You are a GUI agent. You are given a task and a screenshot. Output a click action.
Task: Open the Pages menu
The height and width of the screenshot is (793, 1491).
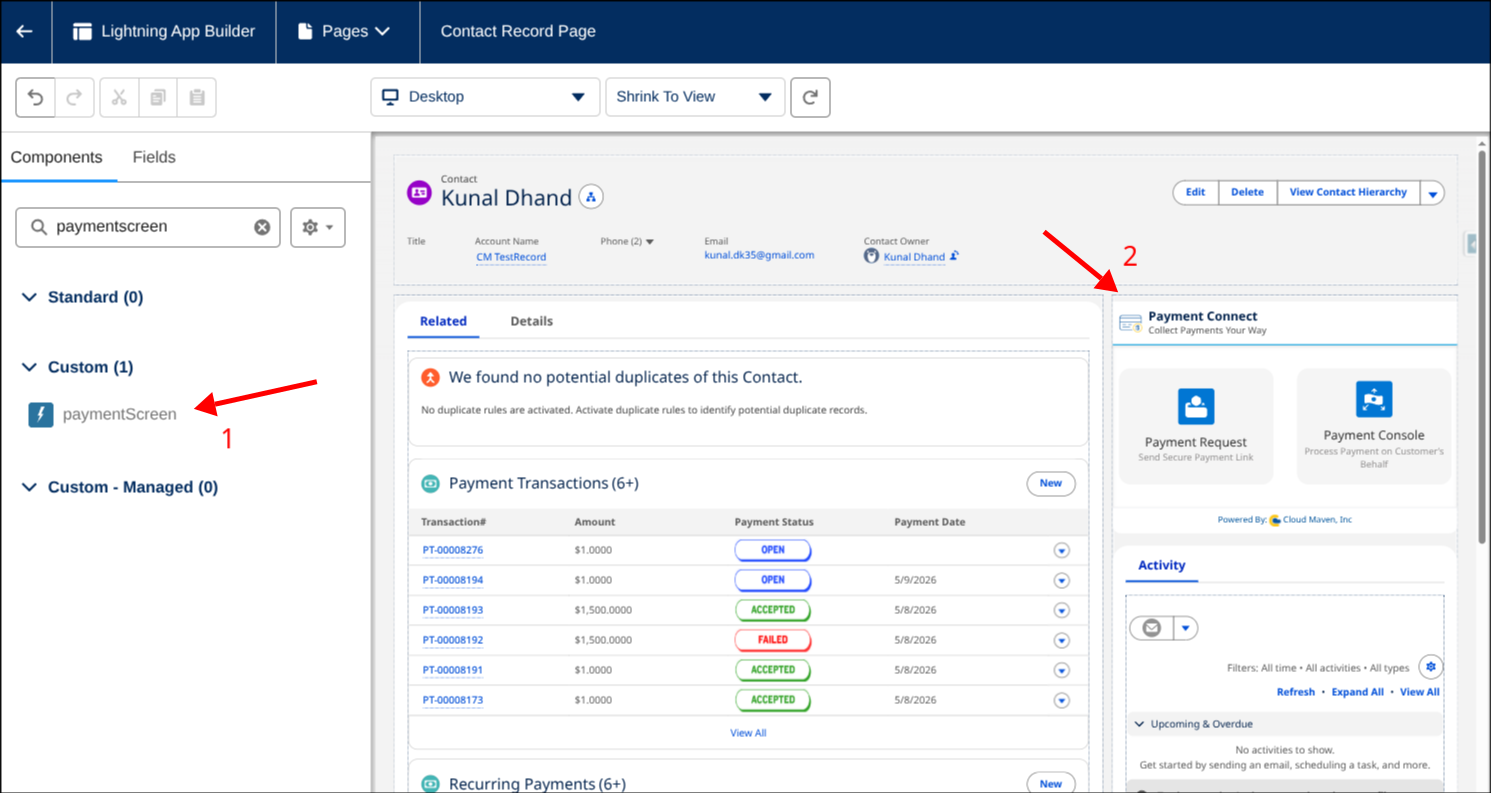tap(344, 31)
